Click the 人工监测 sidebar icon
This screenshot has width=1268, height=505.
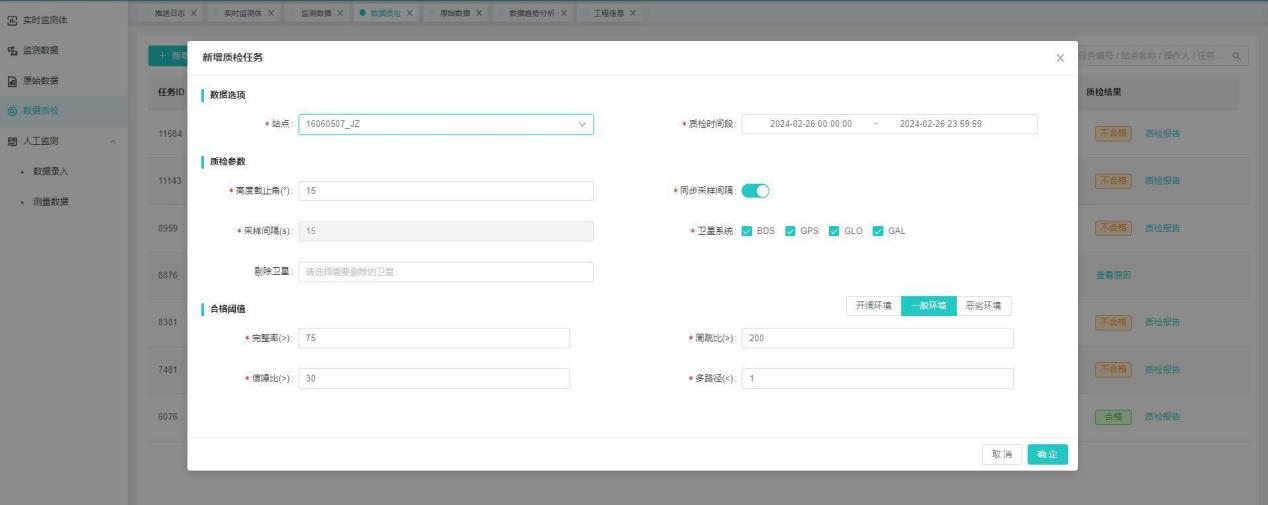tap(11, 140)
